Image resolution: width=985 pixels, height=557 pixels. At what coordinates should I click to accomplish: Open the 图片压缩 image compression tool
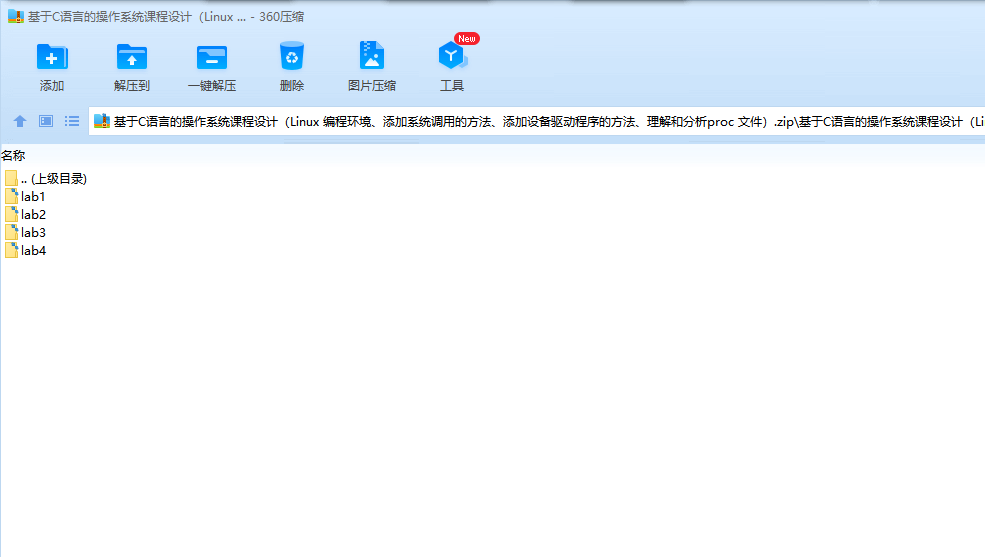click(x=372, y=55)
